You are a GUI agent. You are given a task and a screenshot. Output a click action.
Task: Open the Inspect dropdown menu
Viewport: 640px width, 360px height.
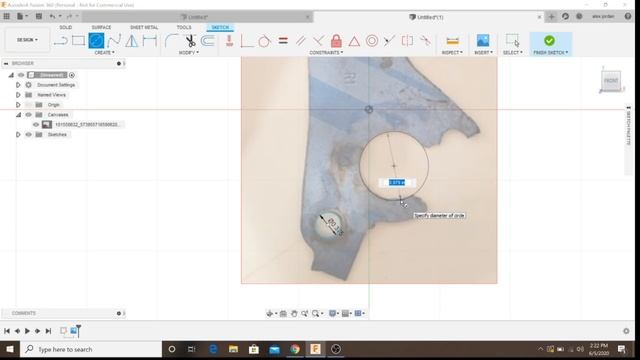tap(452, 53)
